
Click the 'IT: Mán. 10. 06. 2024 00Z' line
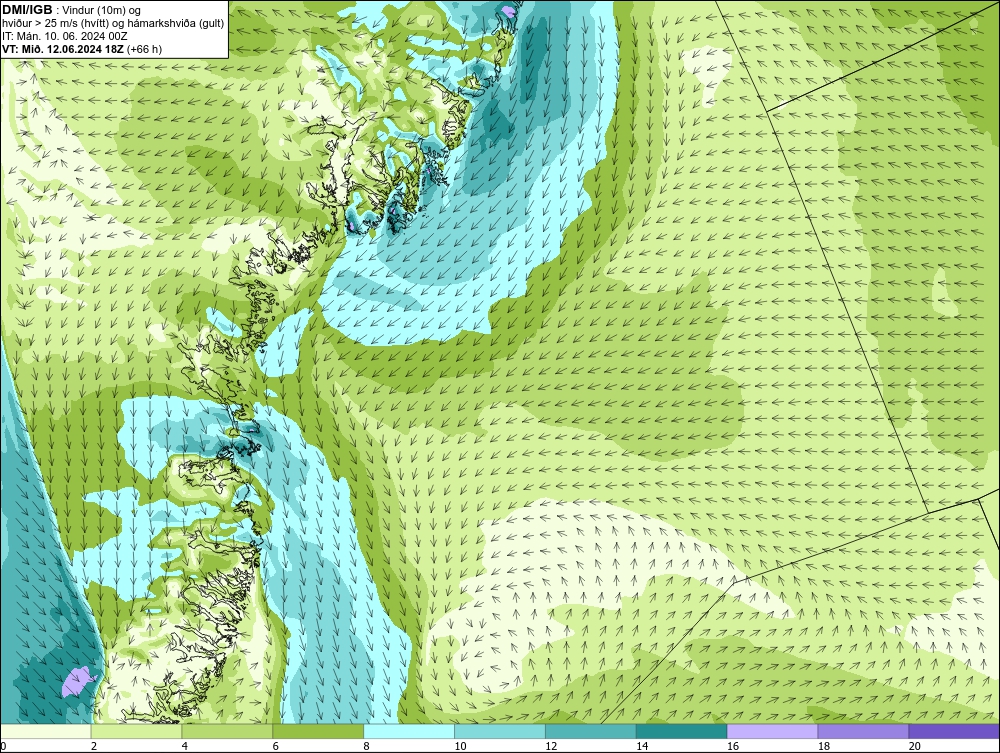pyautogui.click(x=64, y=36)
